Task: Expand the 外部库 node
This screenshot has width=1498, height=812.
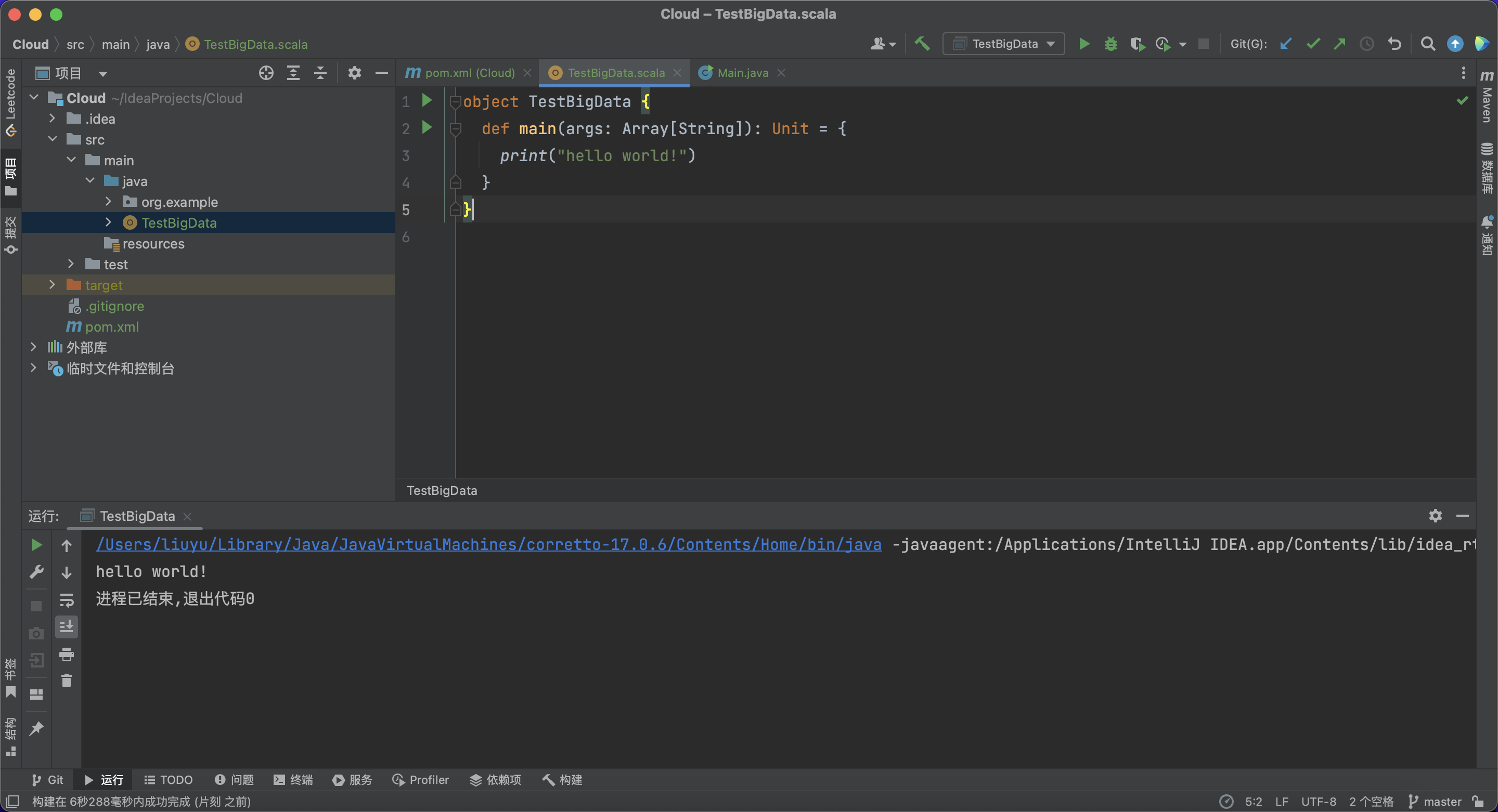Action: tap(34, 347)
